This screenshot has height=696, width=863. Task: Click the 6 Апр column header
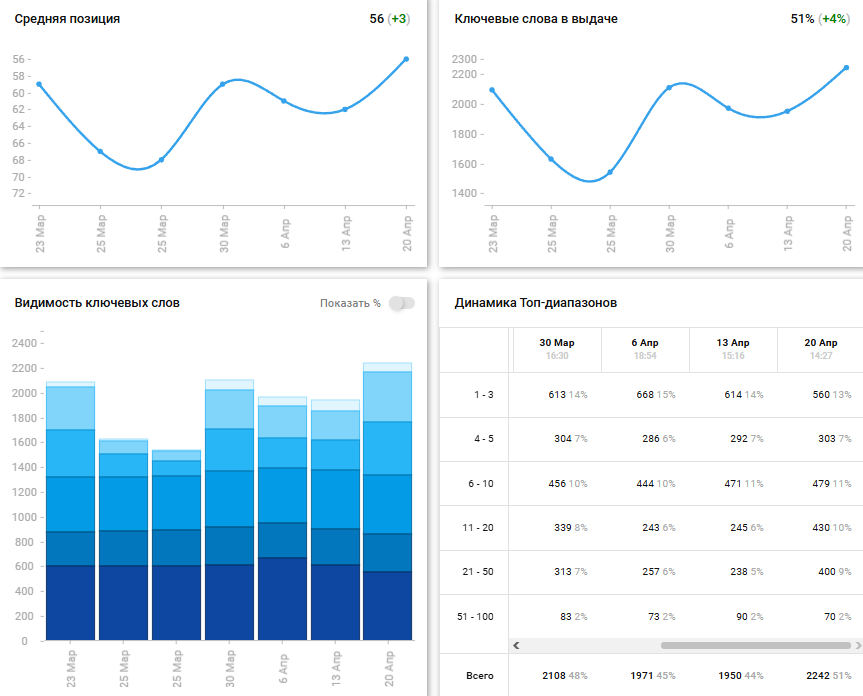(x=645, y=349)
